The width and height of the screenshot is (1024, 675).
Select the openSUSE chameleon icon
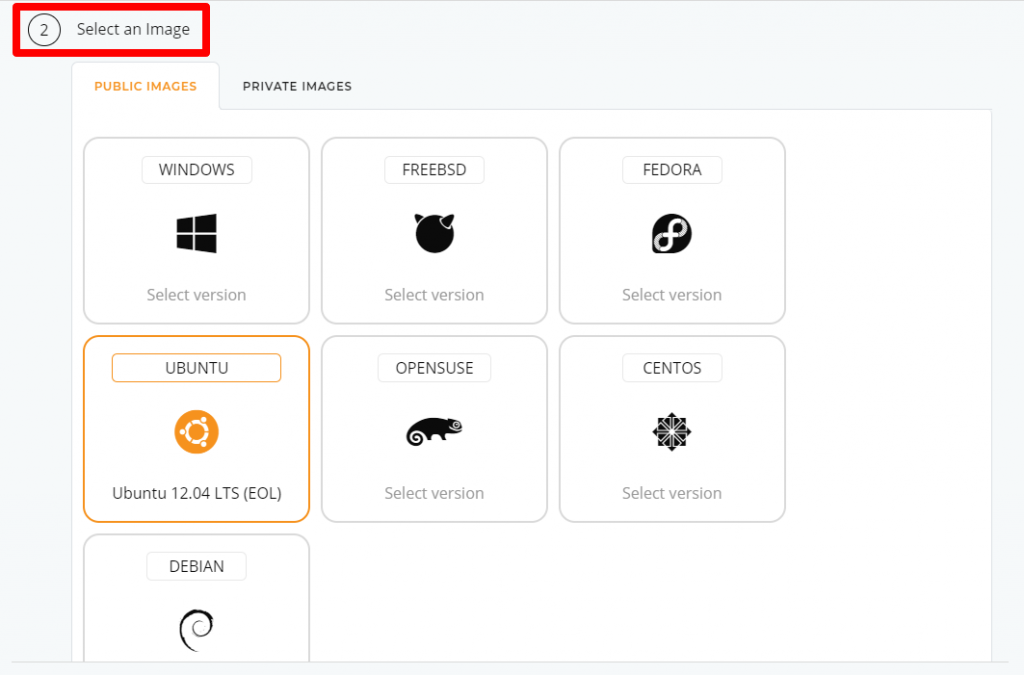coord(434,432)
